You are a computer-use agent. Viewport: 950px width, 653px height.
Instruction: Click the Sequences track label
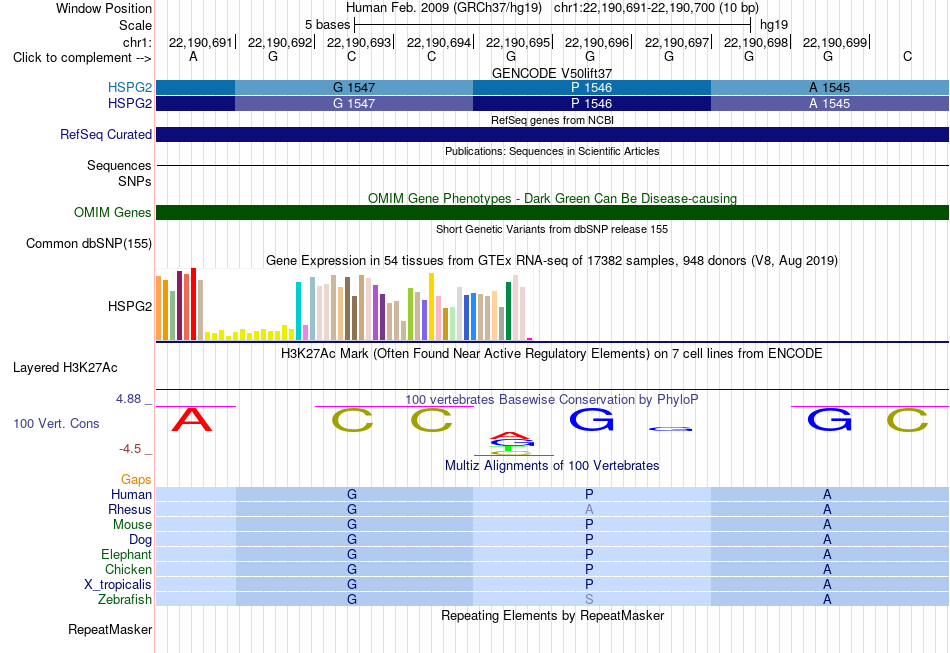(x=119, y=165)
